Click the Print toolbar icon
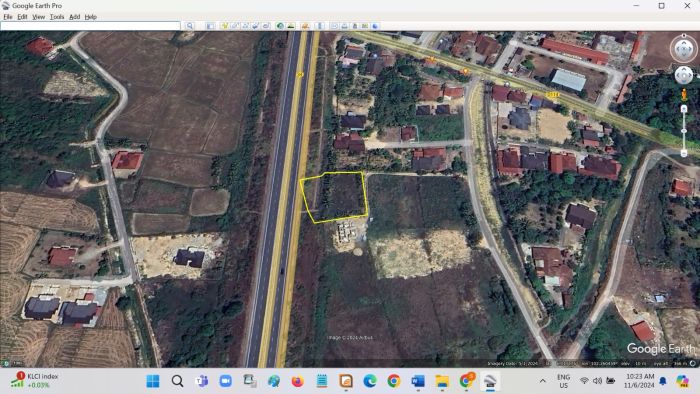 tap(344, 26)
